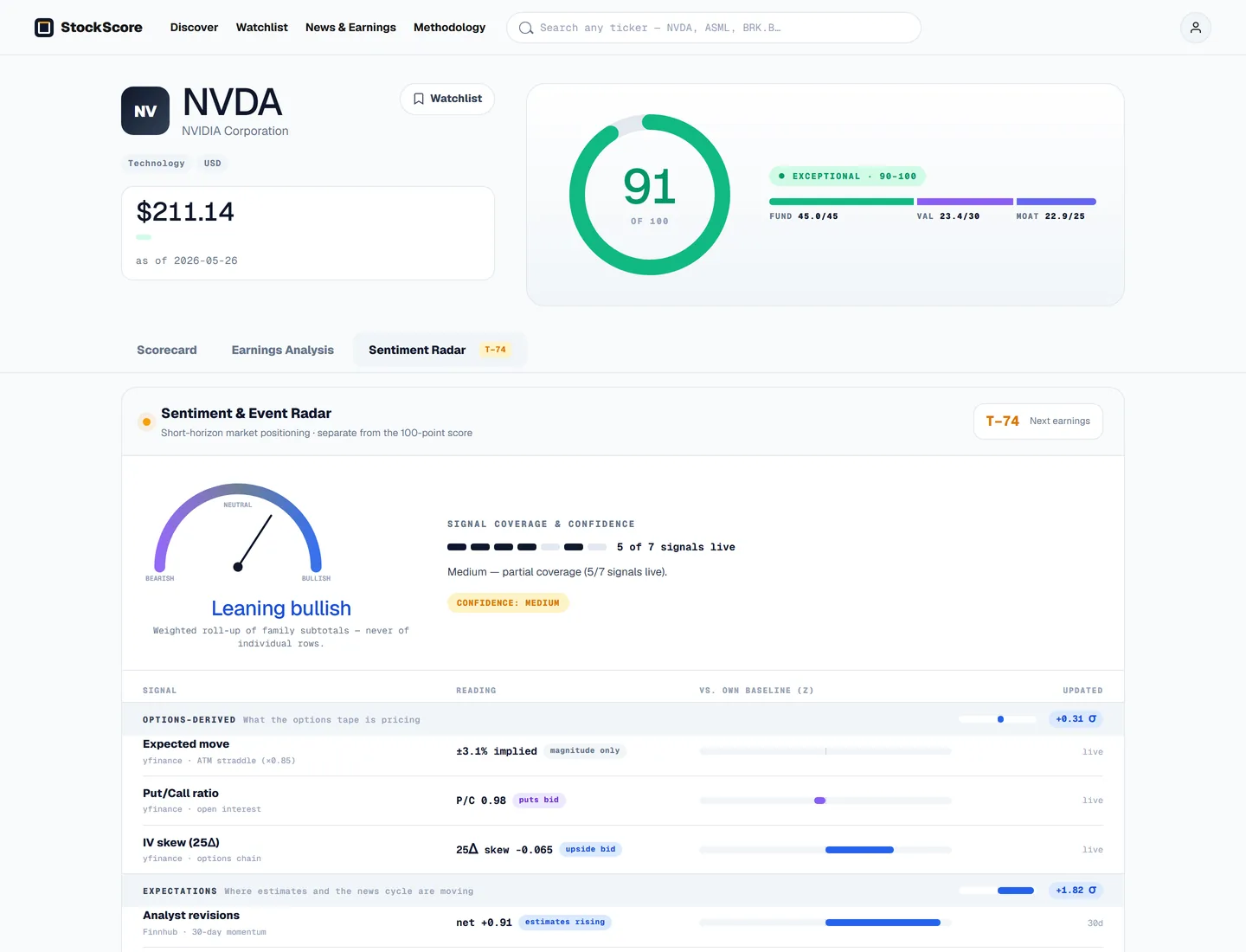Viewport: 1246px width, 952px height.
Task: Click the NVIDIA Corporation company name
Action: pos(235,131)
